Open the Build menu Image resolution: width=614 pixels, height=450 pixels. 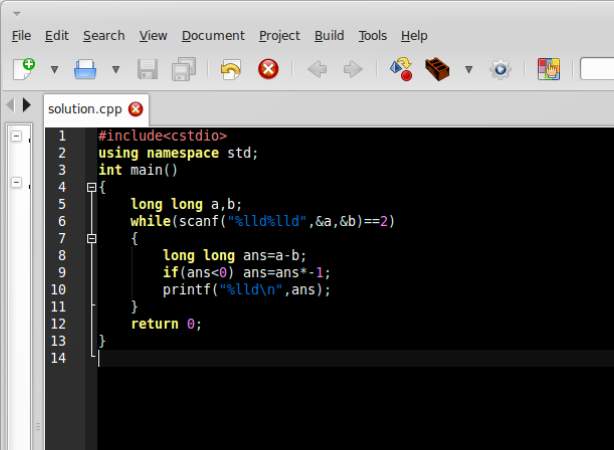click(329, 36)
